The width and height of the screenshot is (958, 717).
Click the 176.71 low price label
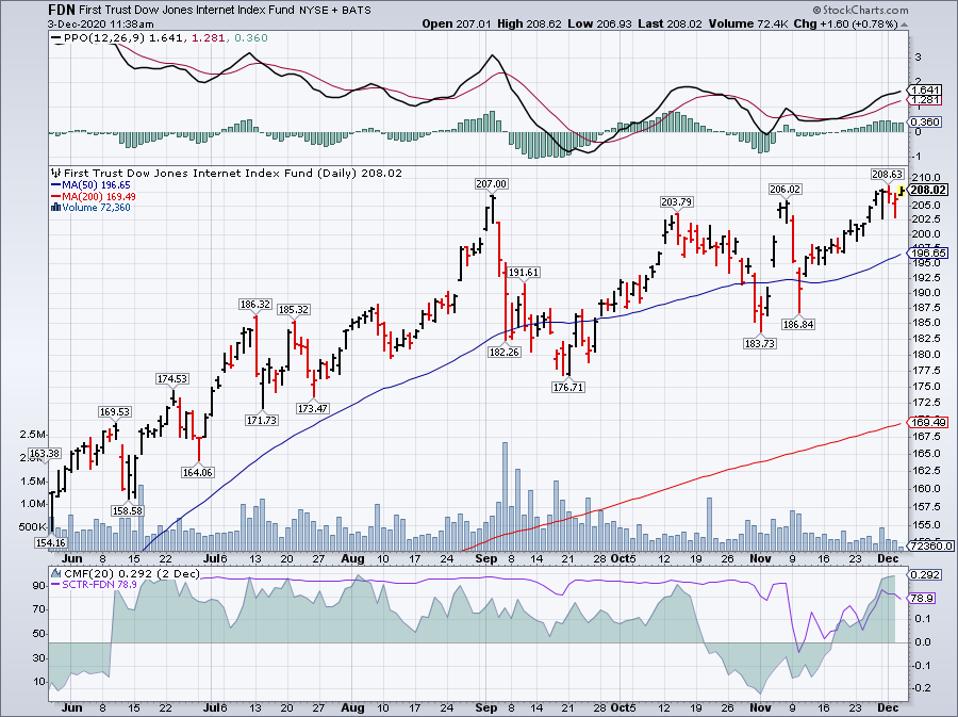pyautogui.click(x=568, y=387)
